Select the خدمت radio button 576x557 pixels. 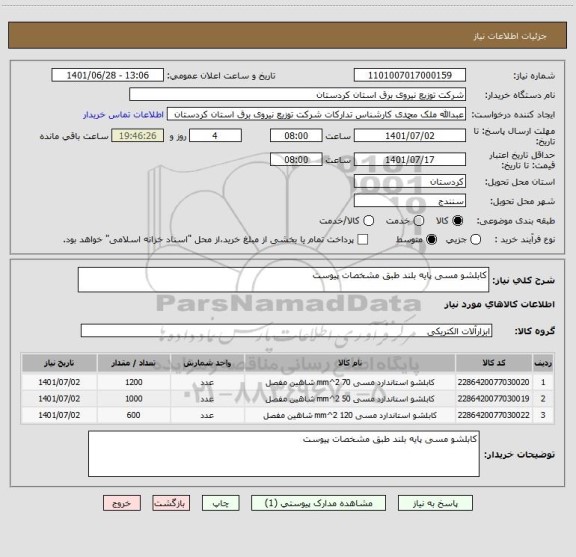click(419, 220)
